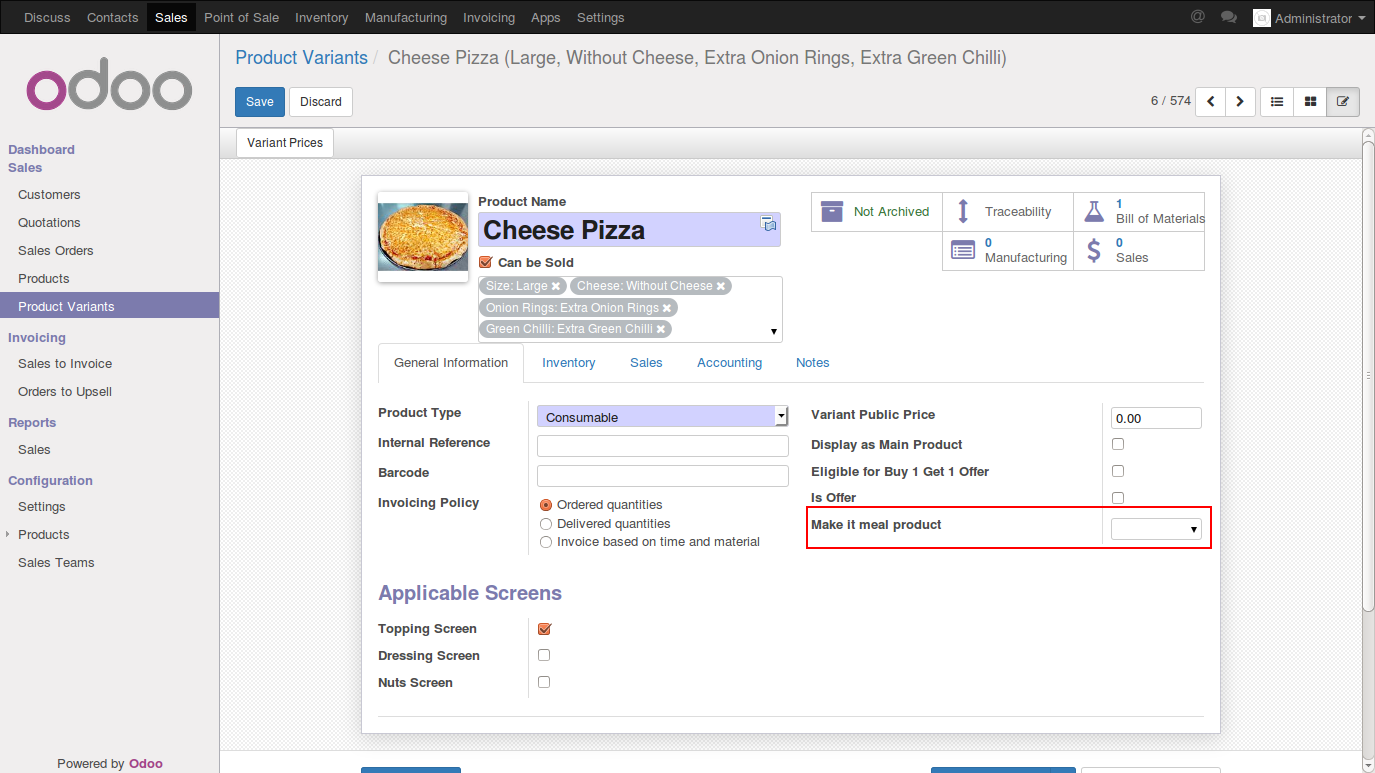Open the Accounting tab
Screen dimensions: 1375x773
[730, 363]
